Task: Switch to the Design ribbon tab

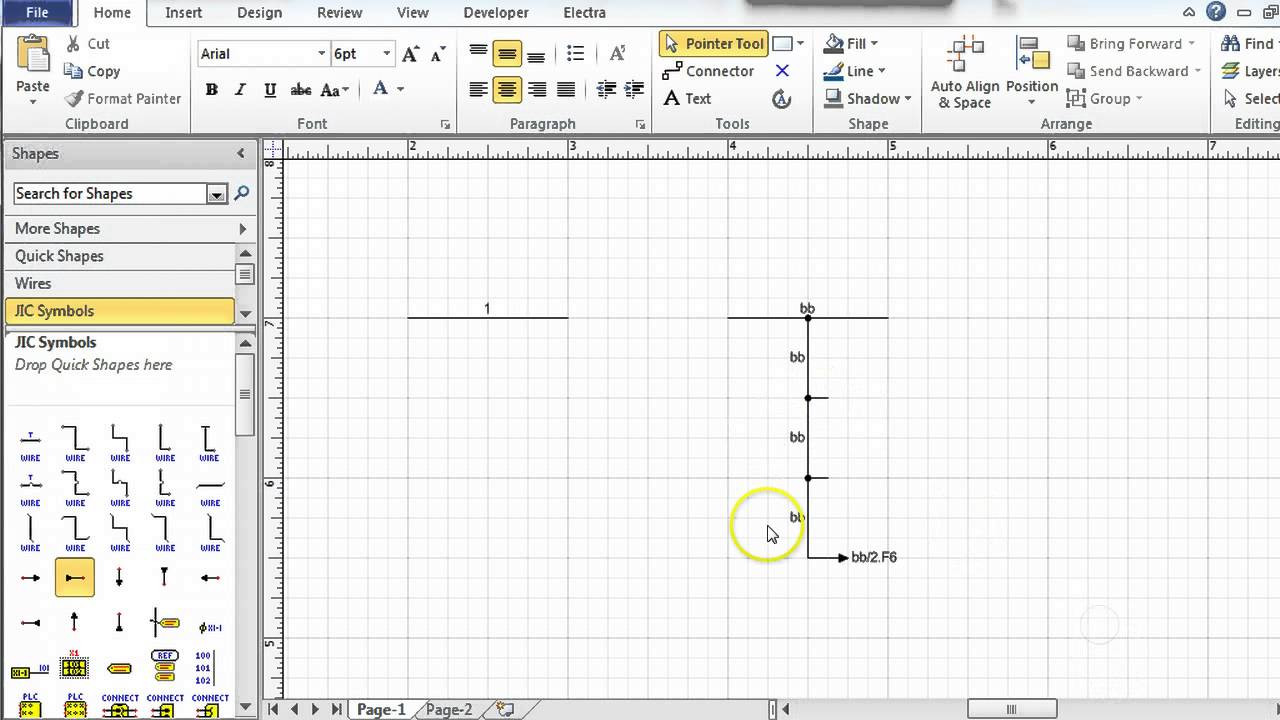Action: [x=259, y=13]
